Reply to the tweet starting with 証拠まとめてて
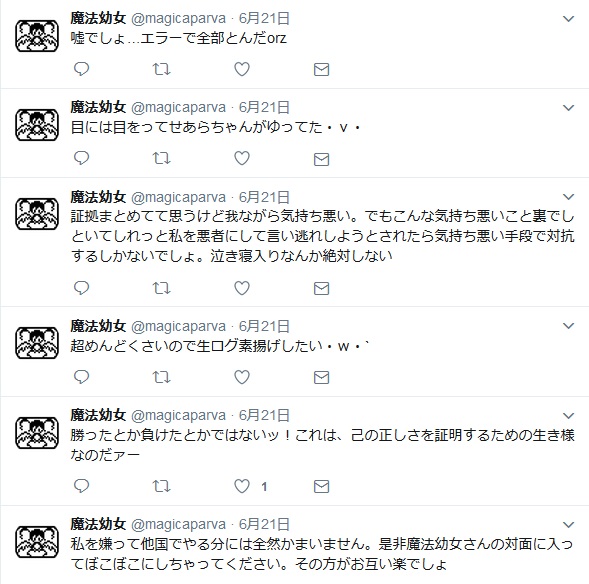The image size is (589, 584). (81, 288)
